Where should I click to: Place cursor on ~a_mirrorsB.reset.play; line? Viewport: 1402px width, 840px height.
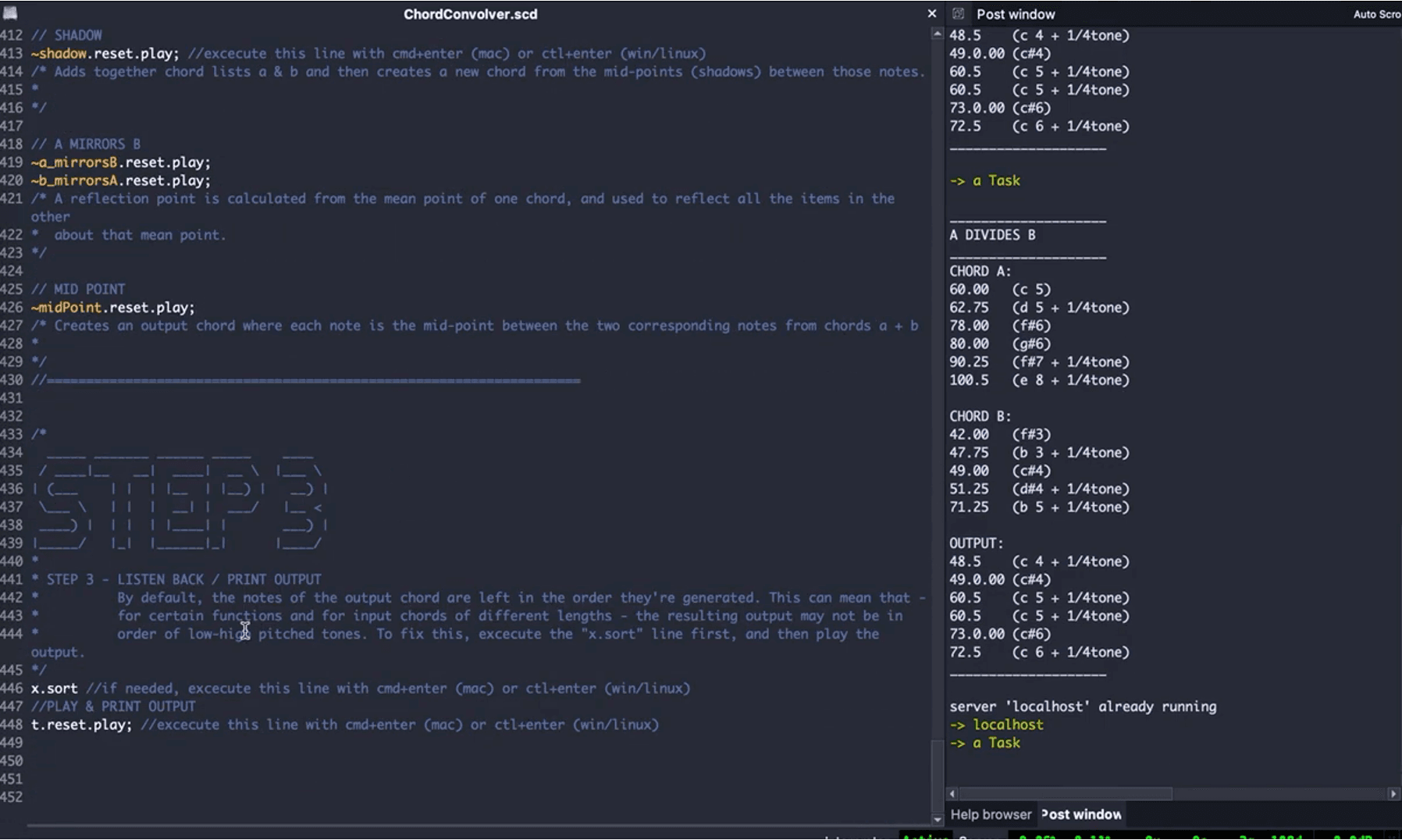click(121, 162)
